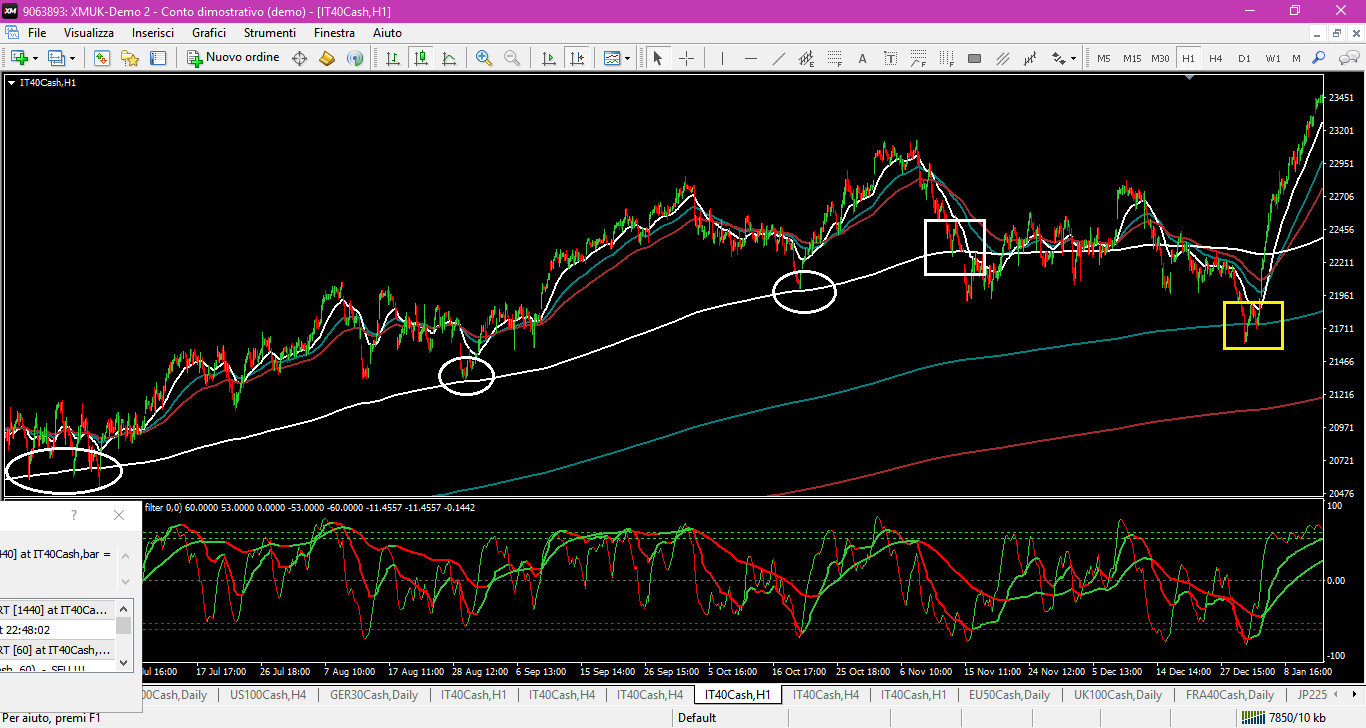Open the File menu
Image resolution: width=1366 pixels, height=728 pixels.
click(37, 33)
